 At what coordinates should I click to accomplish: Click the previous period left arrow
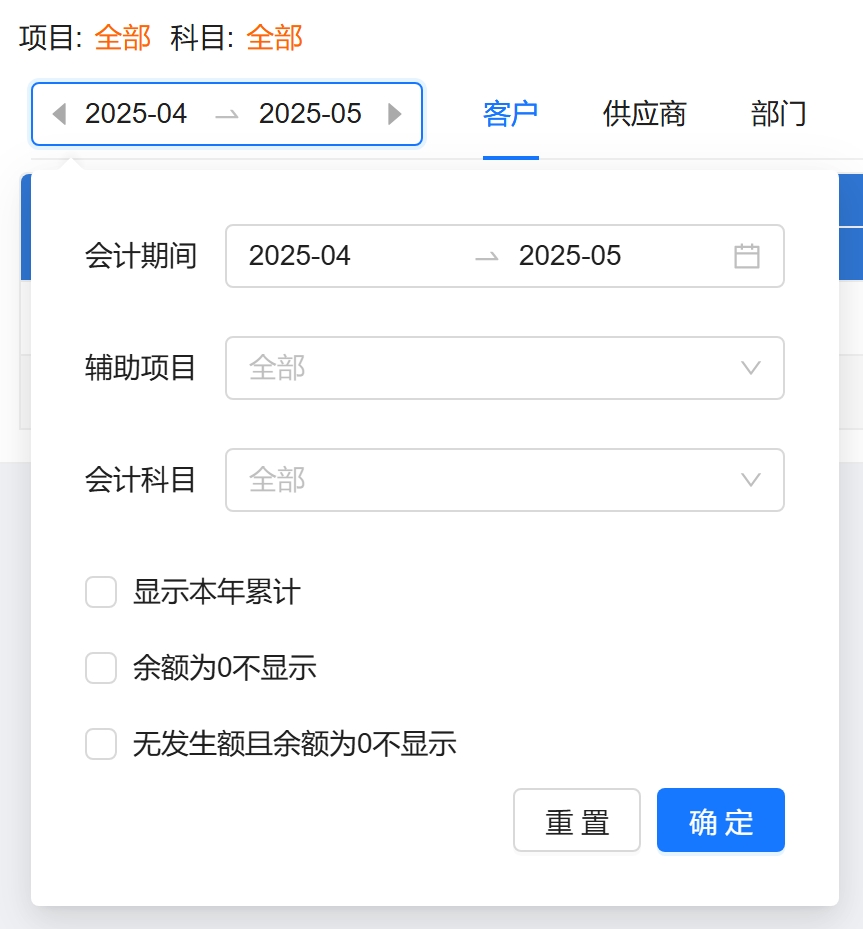(59, 114)
